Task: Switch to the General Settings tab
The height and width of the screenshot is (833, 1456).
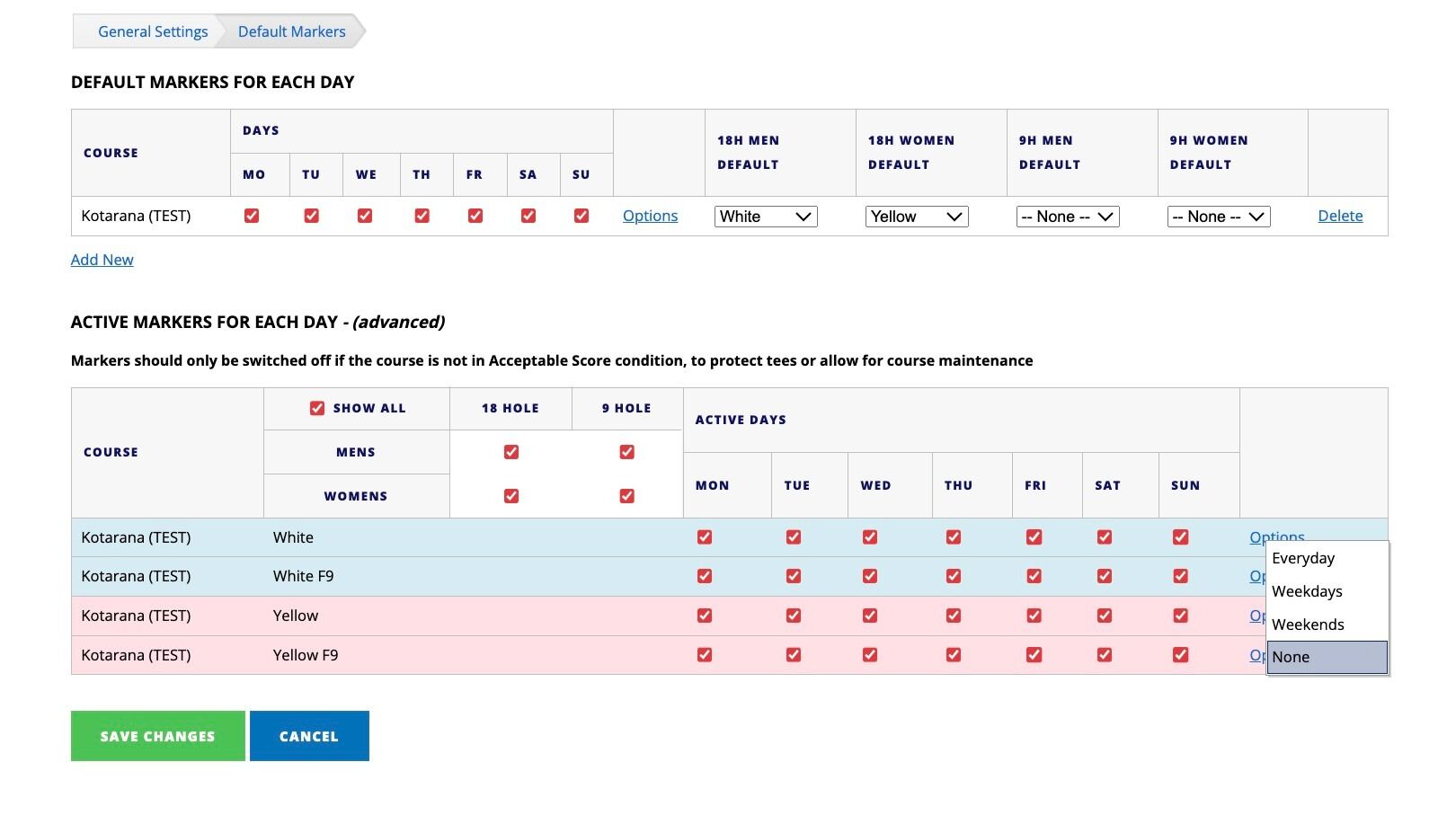Action: tap(153, 31)
